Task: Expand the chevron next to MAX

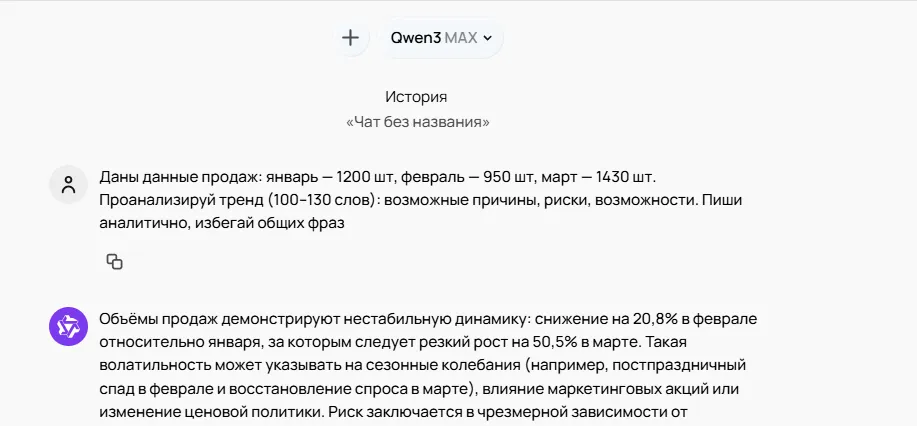Action: click(488, 38)
